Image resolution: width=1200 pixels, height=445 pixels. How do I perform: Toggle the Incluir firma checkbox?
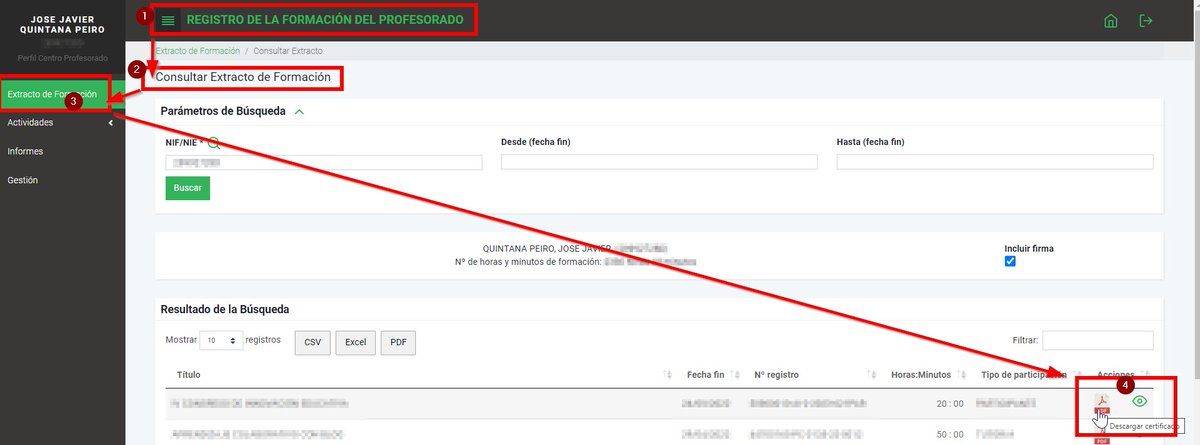tap(1010, 261)
